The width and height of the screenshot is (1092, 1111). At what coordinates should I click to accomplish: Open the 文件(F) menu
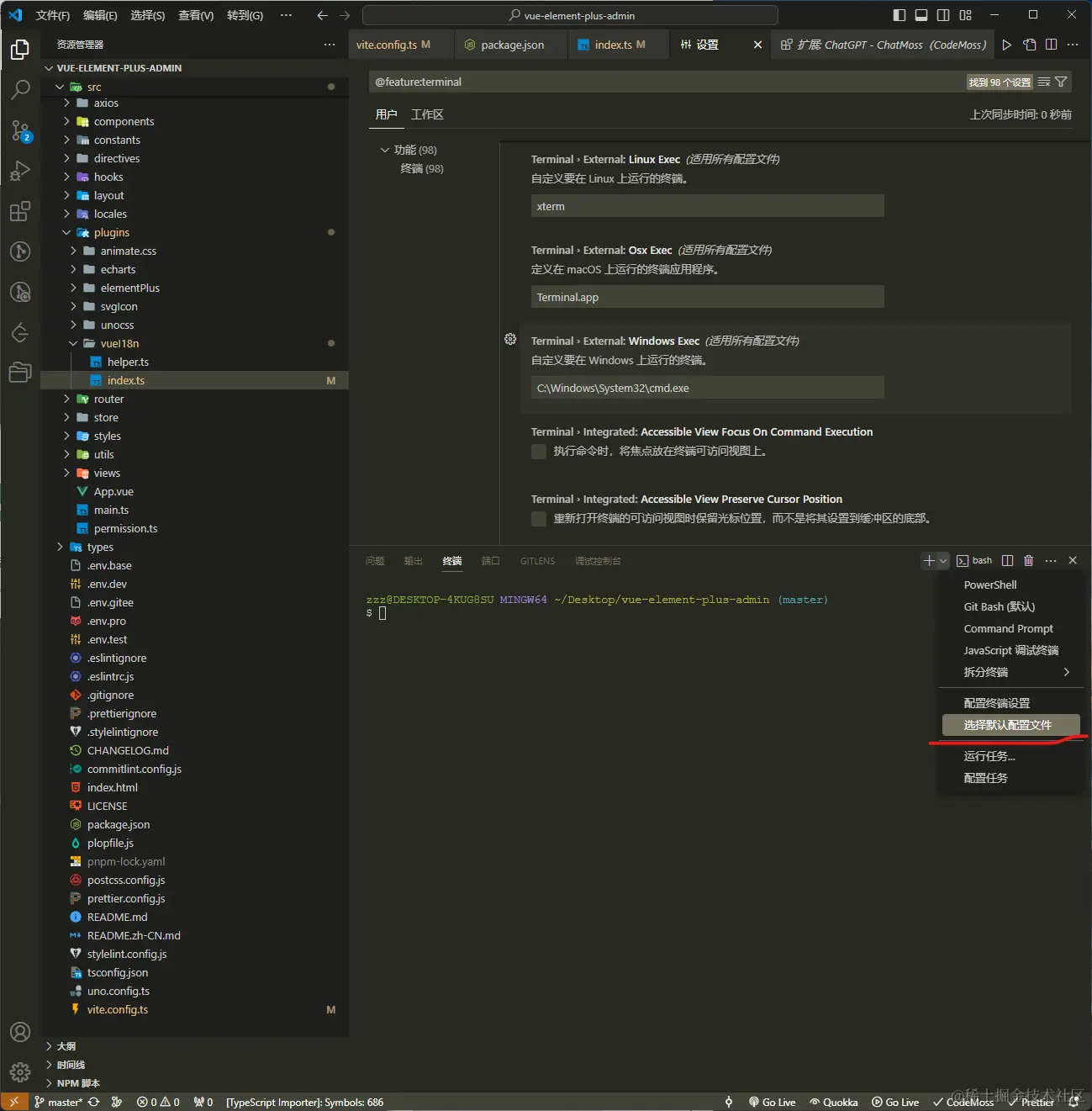[x=53, y=15]
